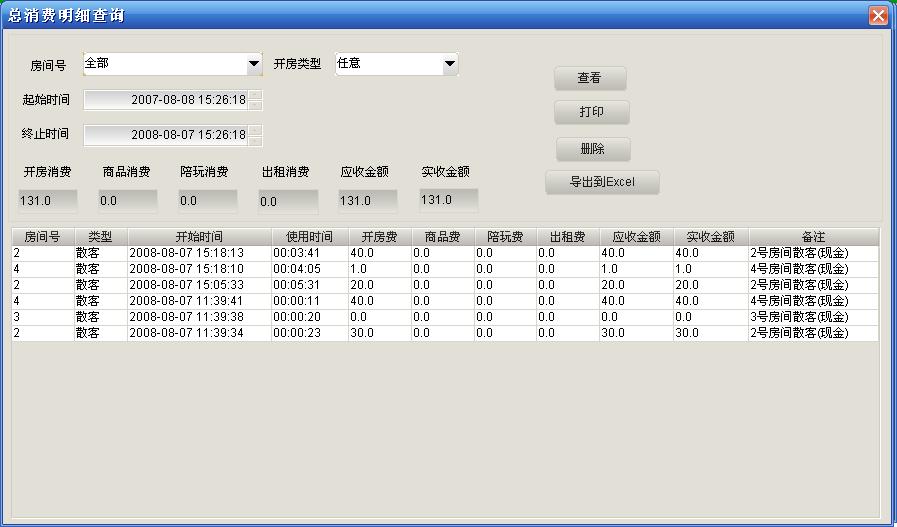The width and height of the screenshot is (897, 527).
Task: Click usage time cell 00:03:41
Action: coord(309,253)
